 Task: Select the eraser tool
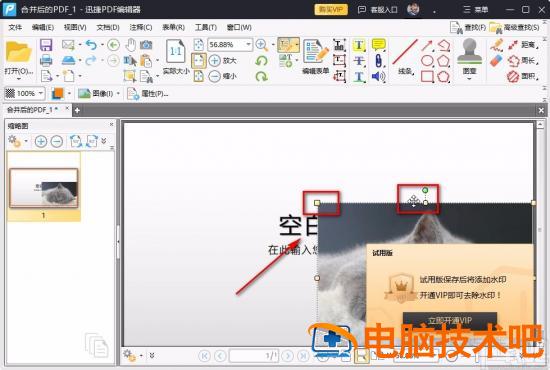pyautogui.click(x=497, y=61)
